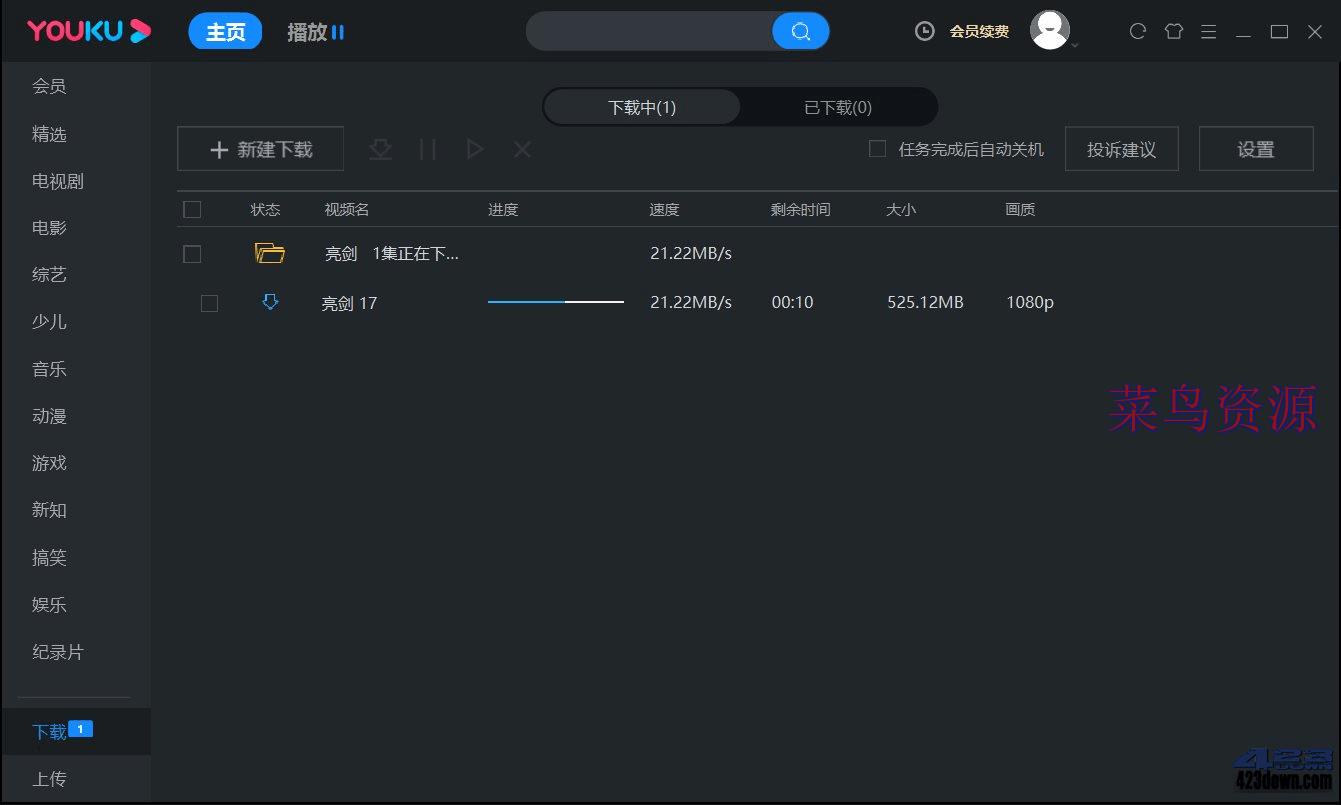Click the 新建下载 button
This screenshot has height=805, width=1341.
tap(260, 148)
